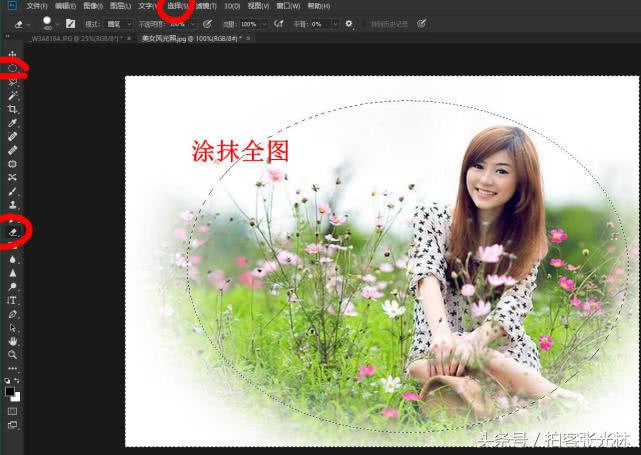Toggle pressure for opacity icon

(x=207, y=24)
